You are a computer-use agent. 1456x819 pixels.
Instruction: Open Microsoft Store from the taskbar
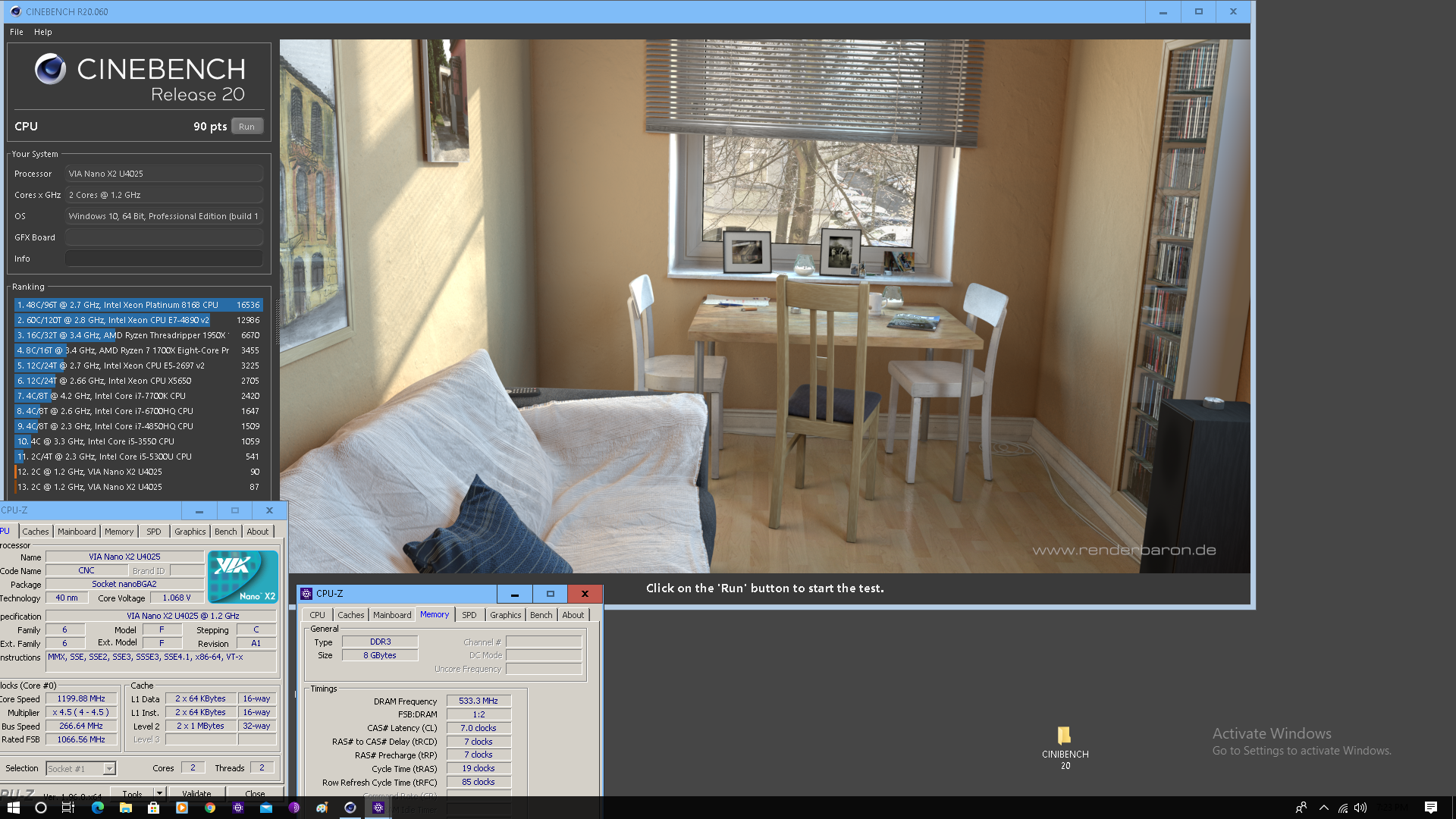pyautogui.click(x=153, y=808)
